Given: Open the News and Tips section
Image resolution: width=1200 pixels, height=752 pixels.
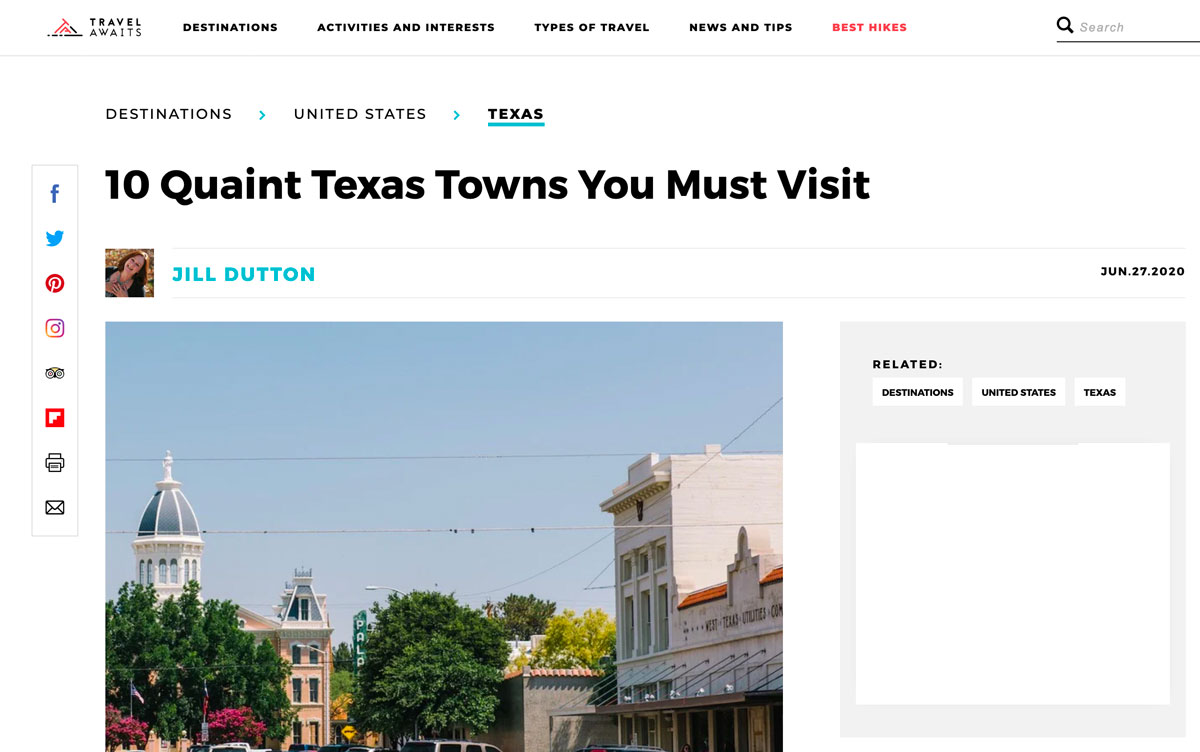Looking at the screenshot, I should coord(740,27).
